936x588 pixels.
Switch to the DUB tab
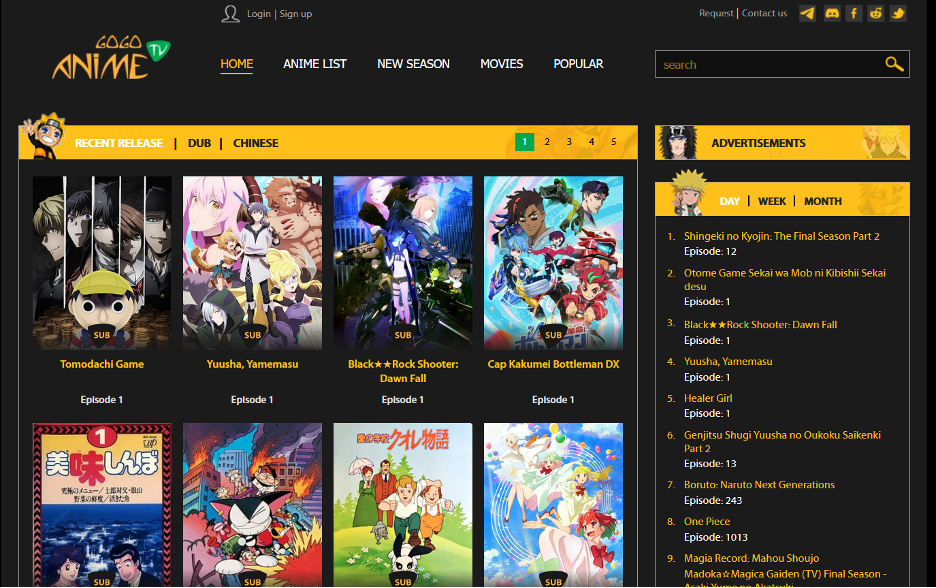point(199,143)
